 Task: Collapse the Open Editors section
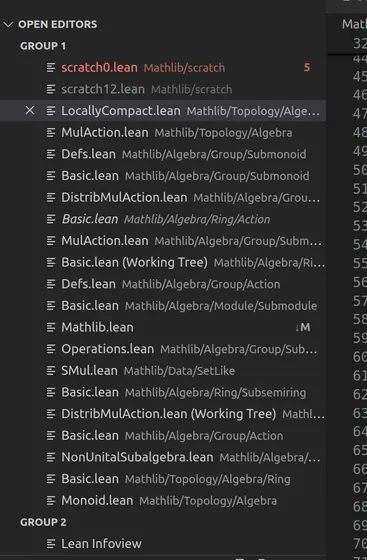click(8, 24)
